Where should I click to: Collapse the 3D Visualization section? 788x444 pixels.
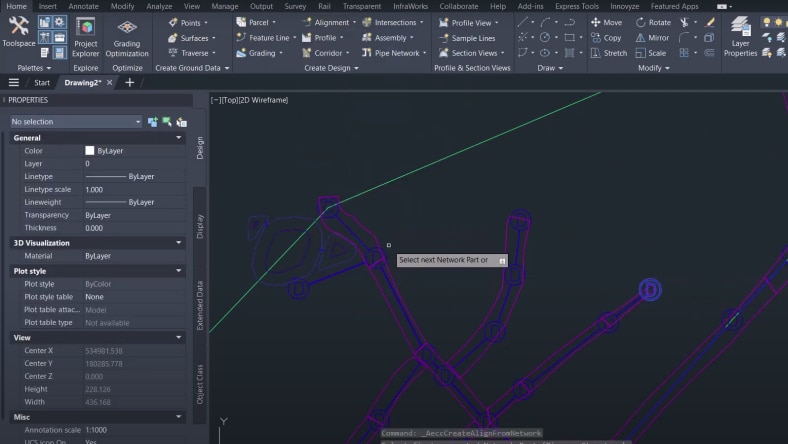pos(178,243)
